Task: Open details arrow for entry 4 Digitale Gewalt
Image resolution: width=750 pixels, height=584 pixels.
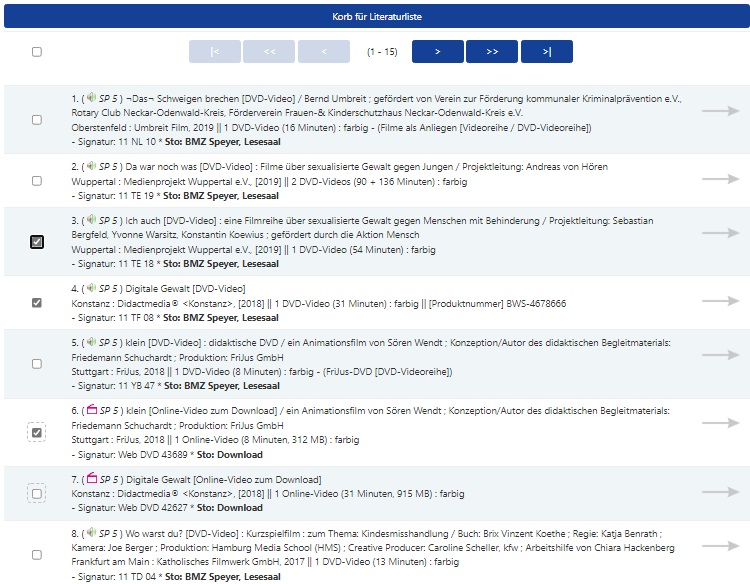Action: coord(721,301)
